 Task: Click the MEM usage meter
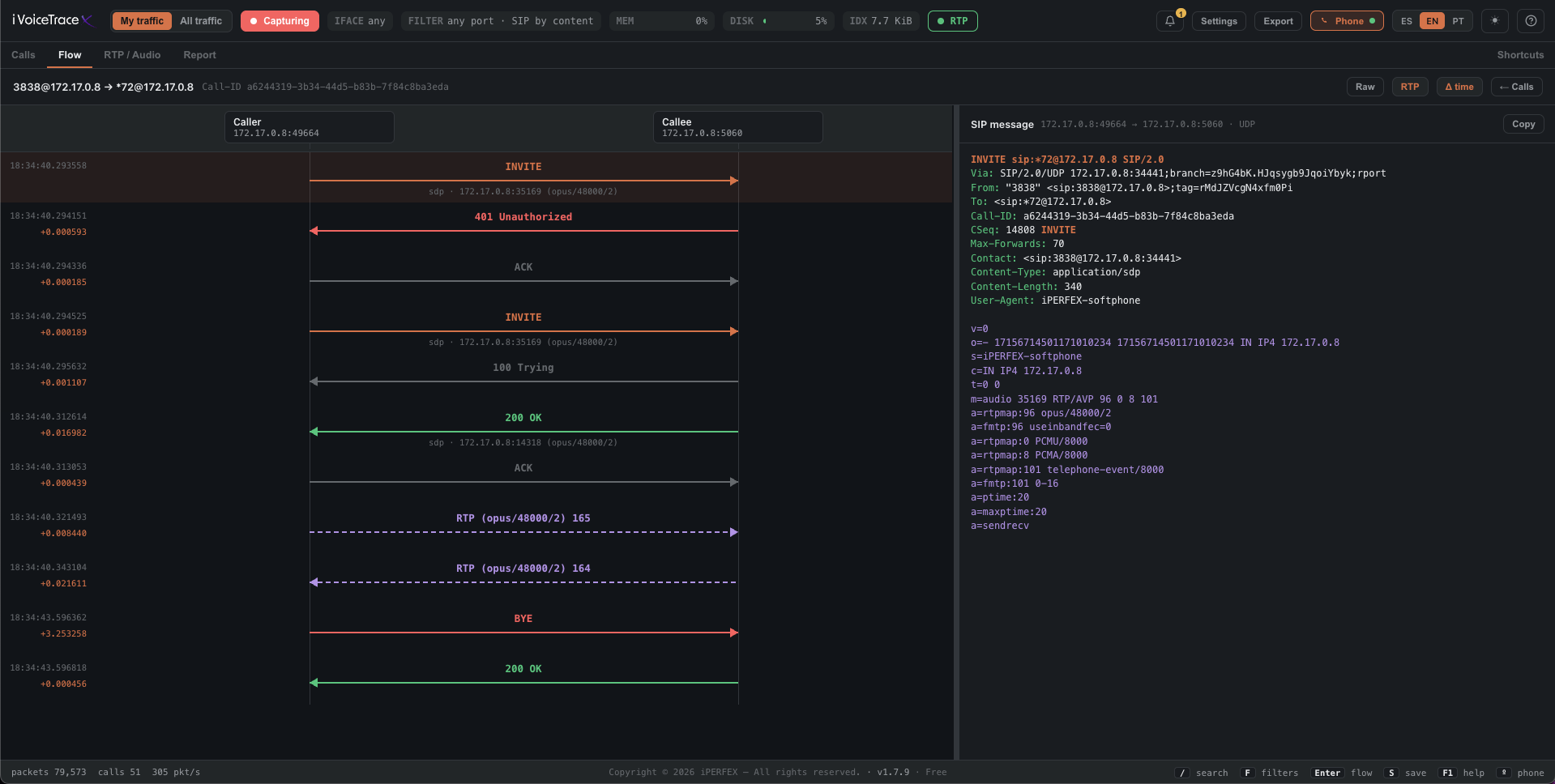pos(662,21)
